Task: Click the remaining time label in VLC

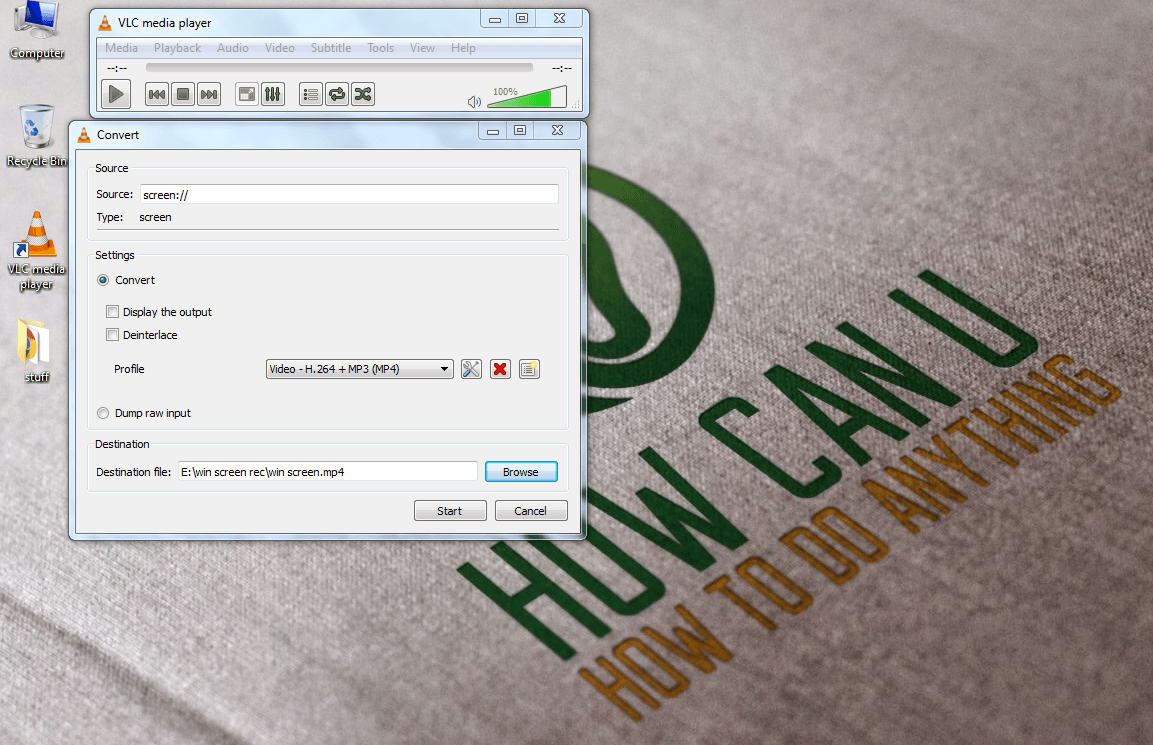Action: (x=562, y=68)
